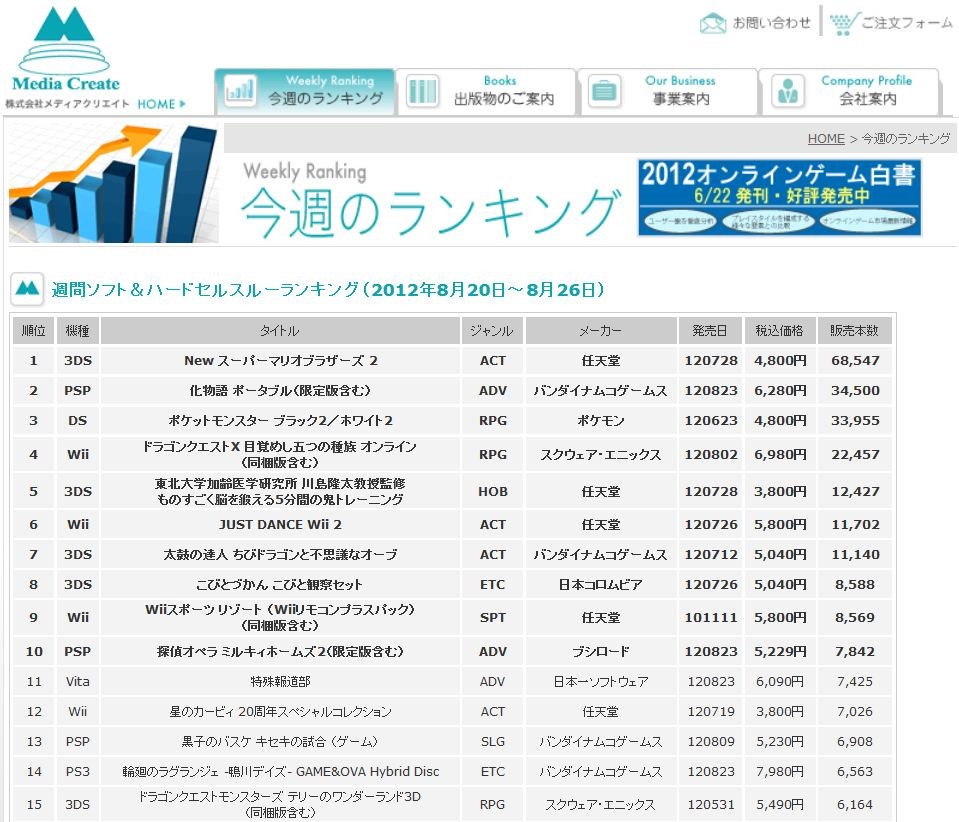959x822 pixels.
Task: Click sales figure 68,547
Action: pos(855,361)
